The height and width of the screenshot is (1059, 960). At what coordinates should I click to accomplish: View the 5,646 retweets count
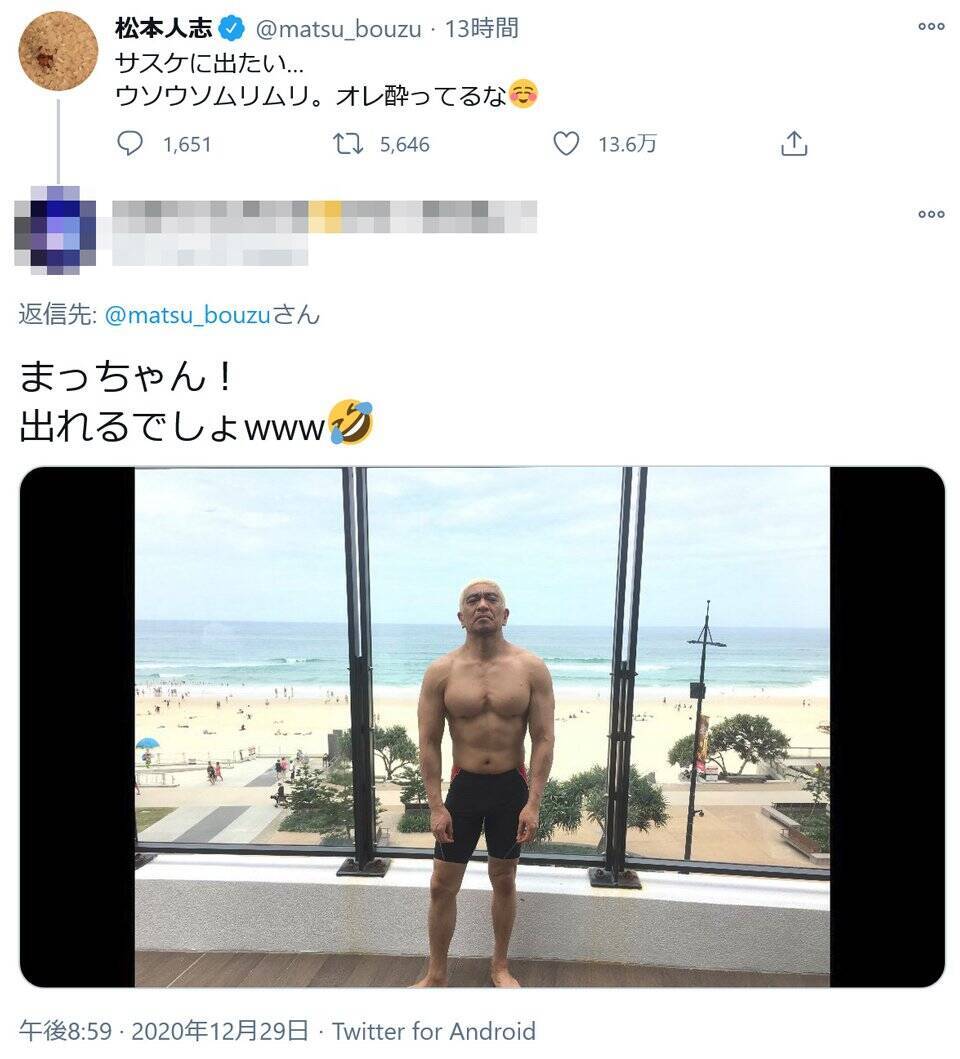coord(404,144)
